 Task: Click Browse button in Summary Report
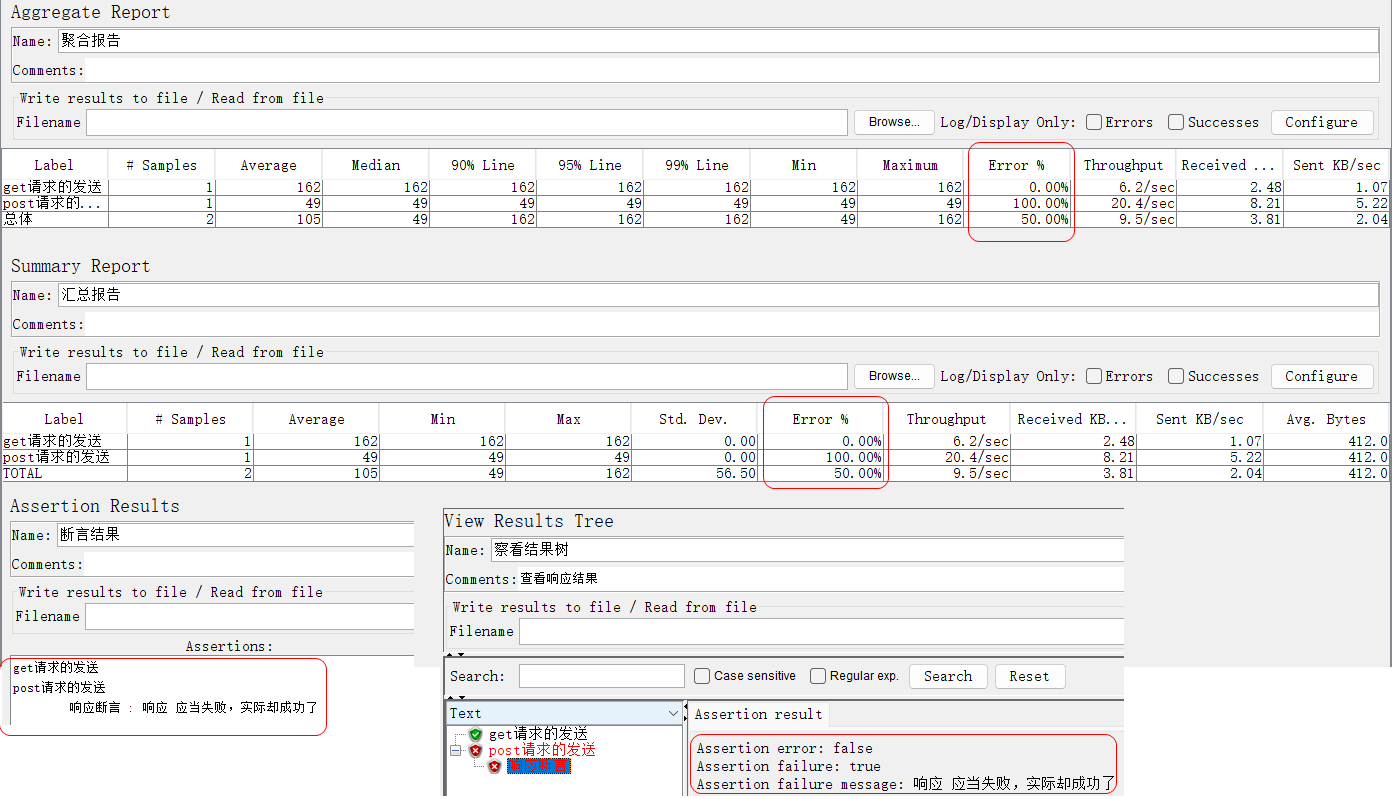tap(894, 376)
